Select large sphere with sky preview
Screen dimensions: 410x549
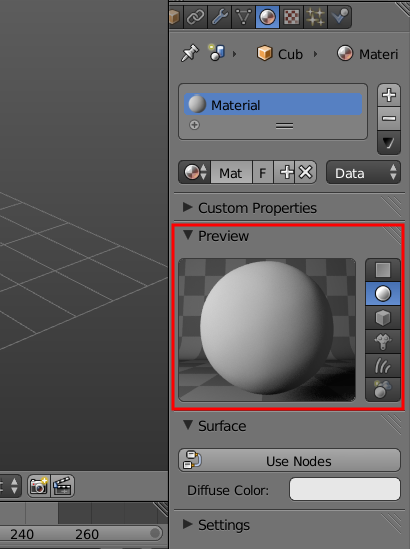click(383, 390)
